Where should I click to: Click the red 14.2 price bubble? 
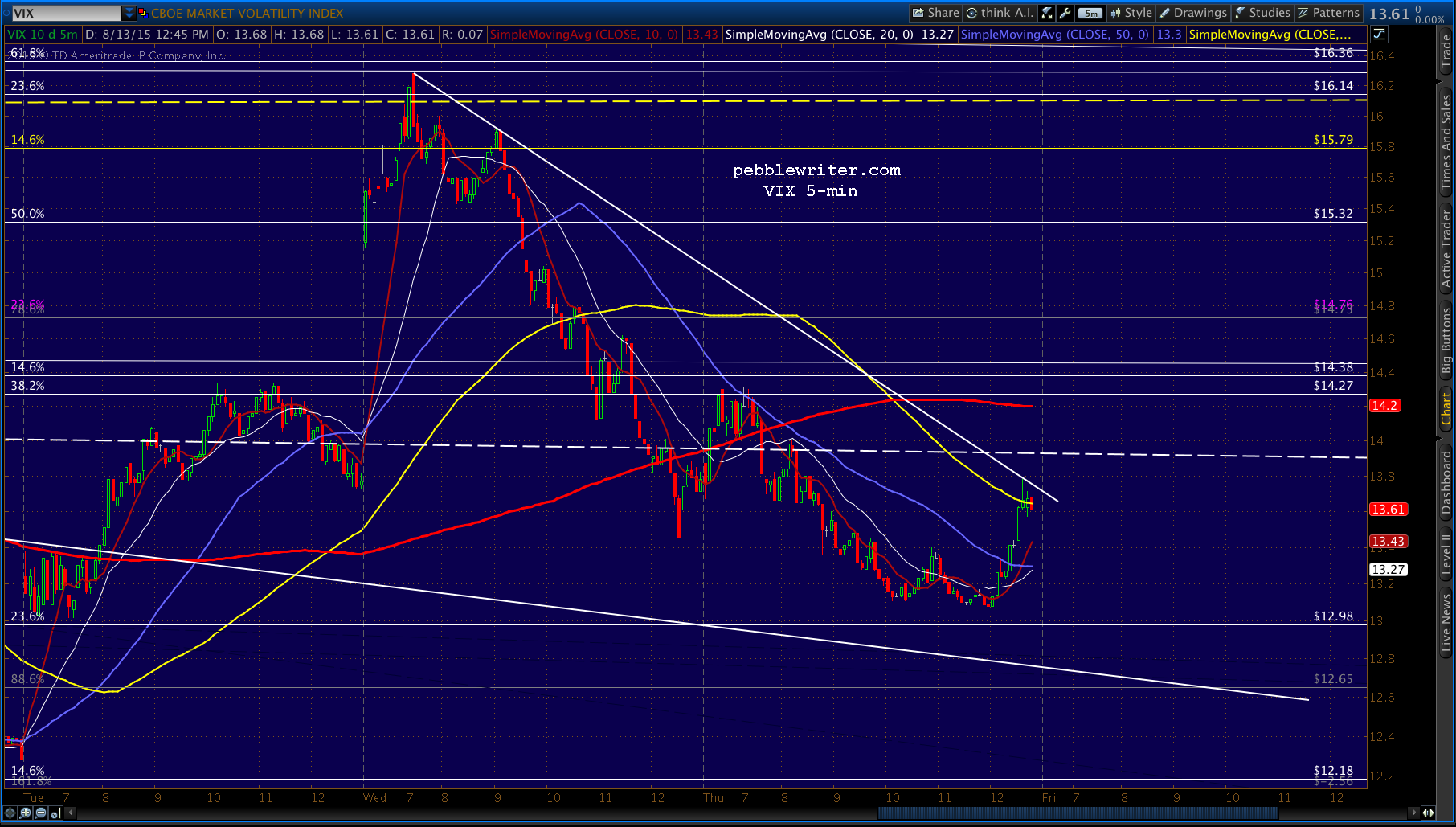click(1384, 406)
